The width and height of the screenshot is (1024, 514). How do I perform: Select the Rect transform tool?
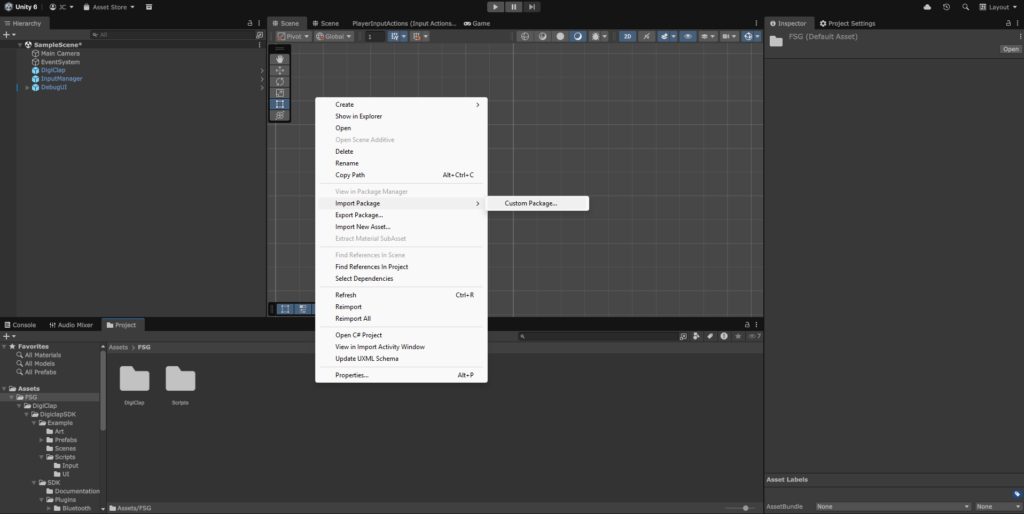click(281, 104)
